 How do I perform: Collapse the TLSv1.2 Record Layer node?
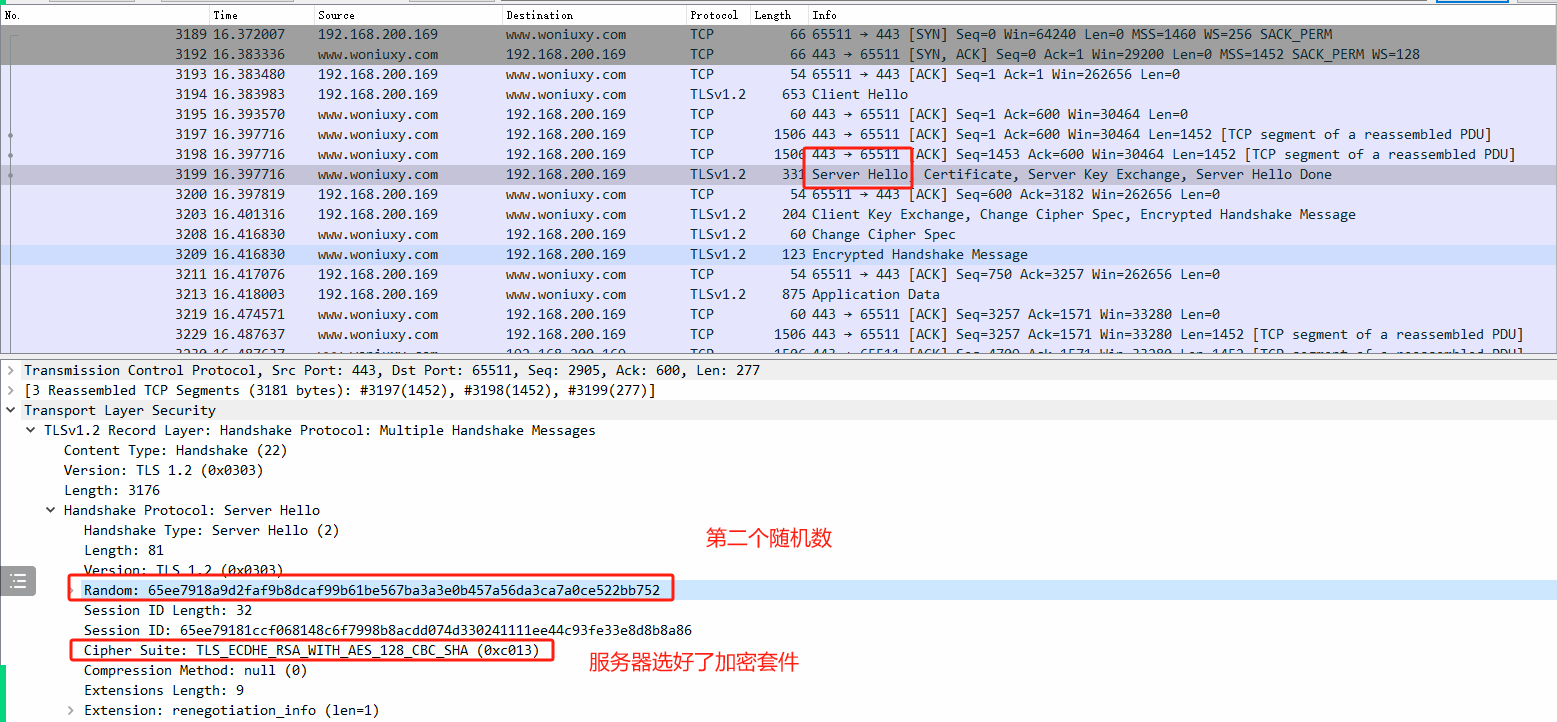coord(31,430)
